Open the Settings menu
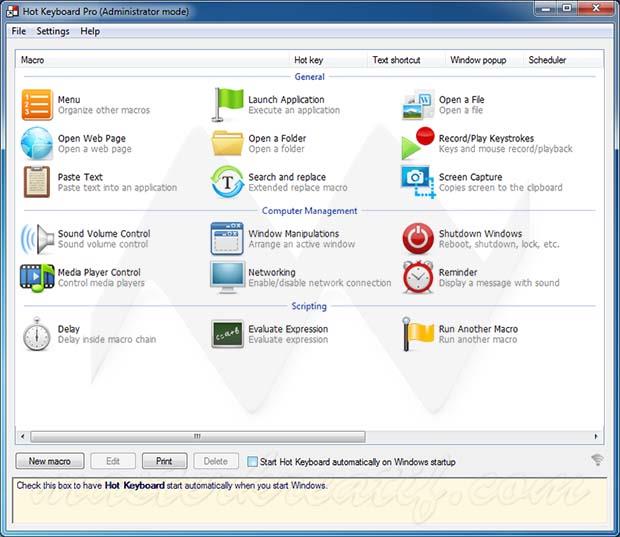The image size is (620, 537). coord(53,31)
